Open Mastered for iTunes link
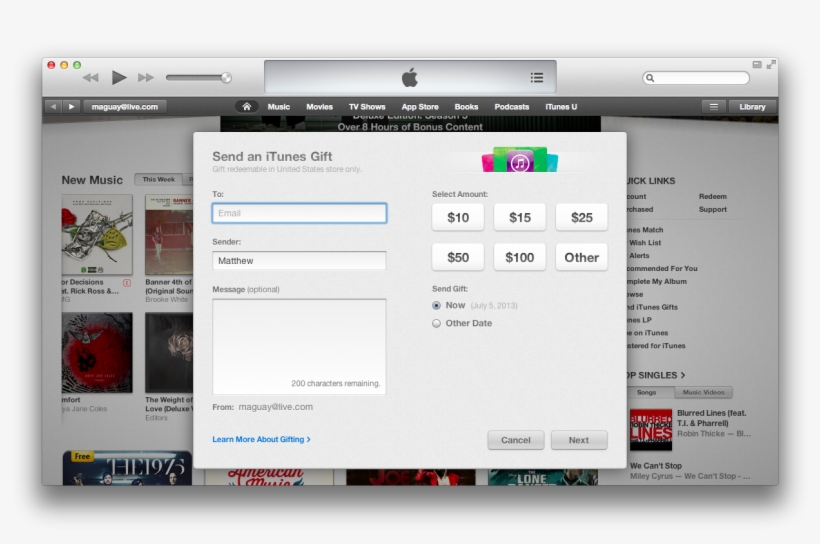The height and width of the screenshot is (544, 820). 656,346
